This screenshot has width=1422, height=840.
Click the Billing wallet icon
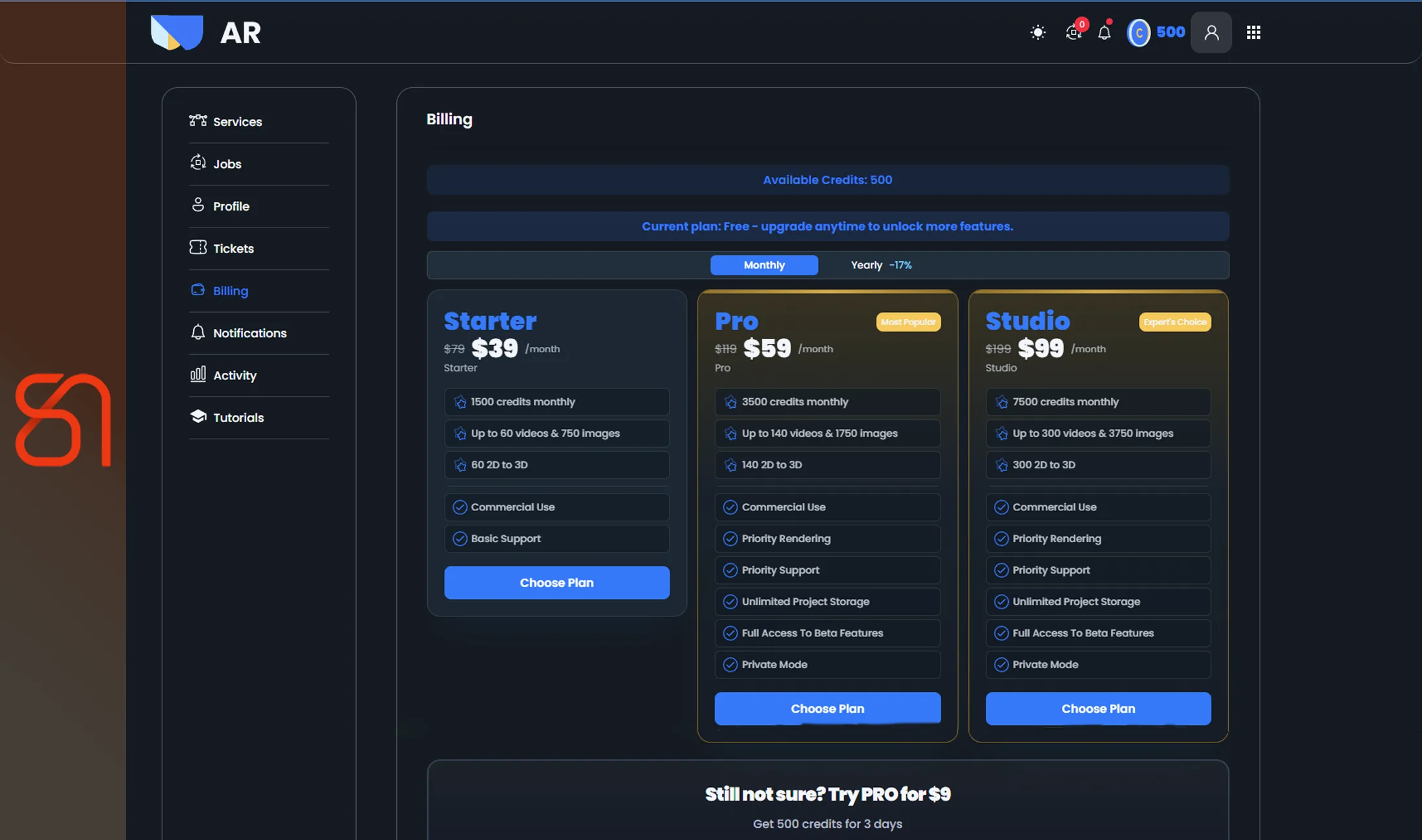coord(198,289)
